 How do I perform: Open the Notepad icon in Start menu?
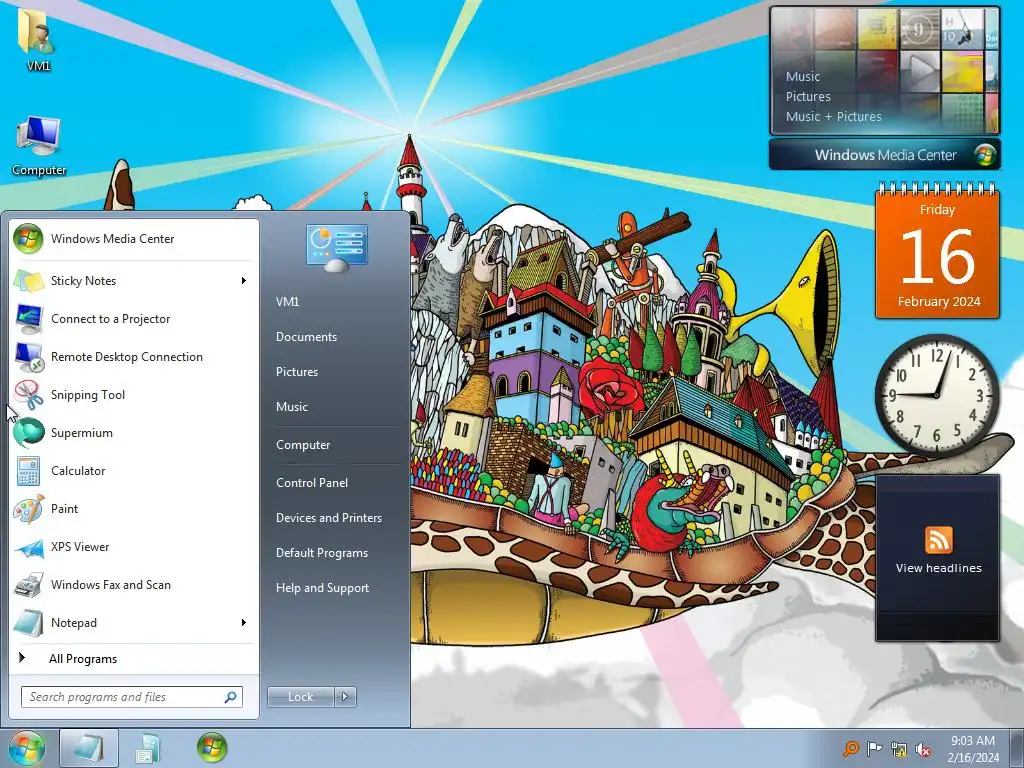(28, 623)
